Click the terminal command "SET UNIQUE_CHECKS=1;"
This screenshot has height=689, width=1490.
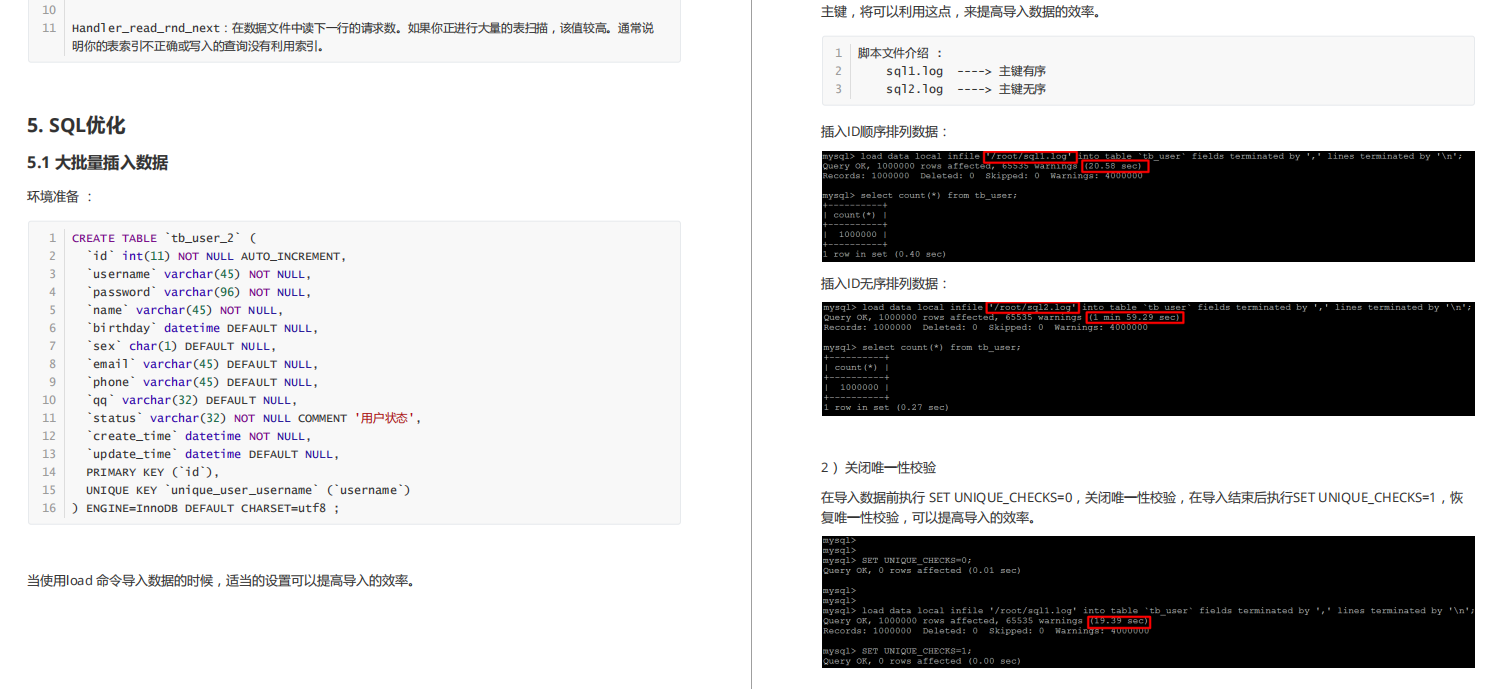point(916,650)
